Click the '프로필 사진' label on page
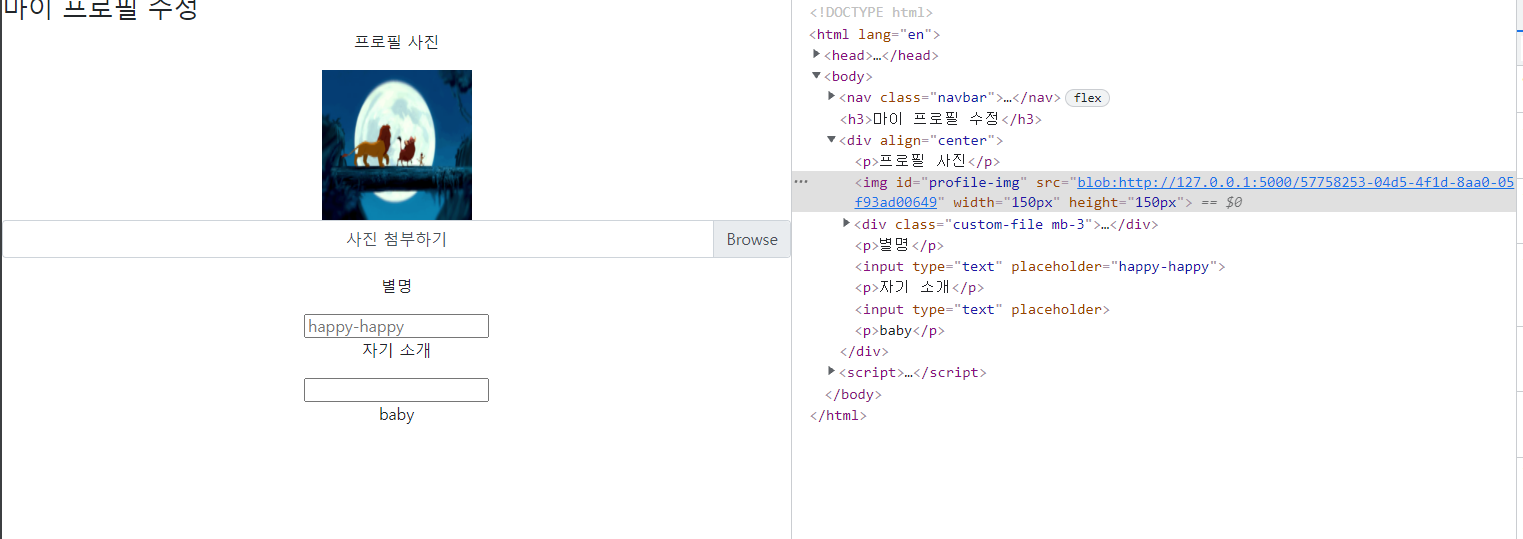Screen dimensions: 1523x539 click(396, 42)
